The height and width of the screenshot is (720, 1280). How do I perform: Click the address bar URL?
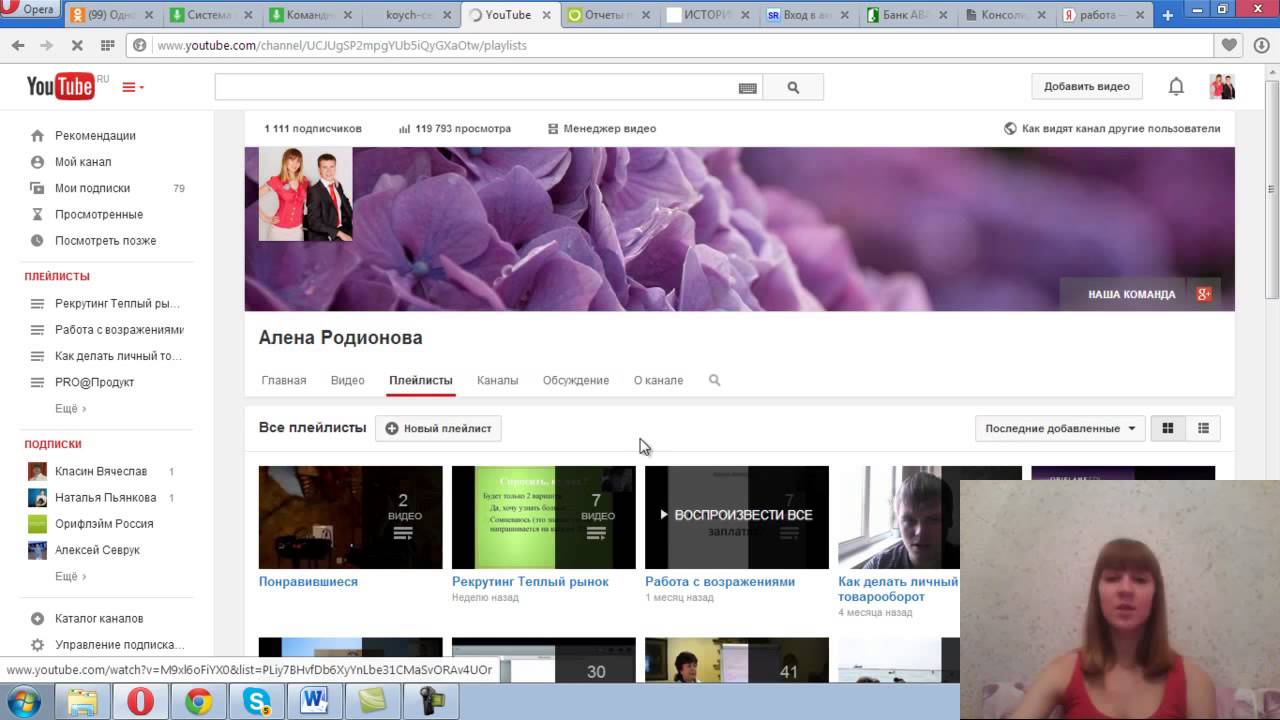(x=341, y=45)
